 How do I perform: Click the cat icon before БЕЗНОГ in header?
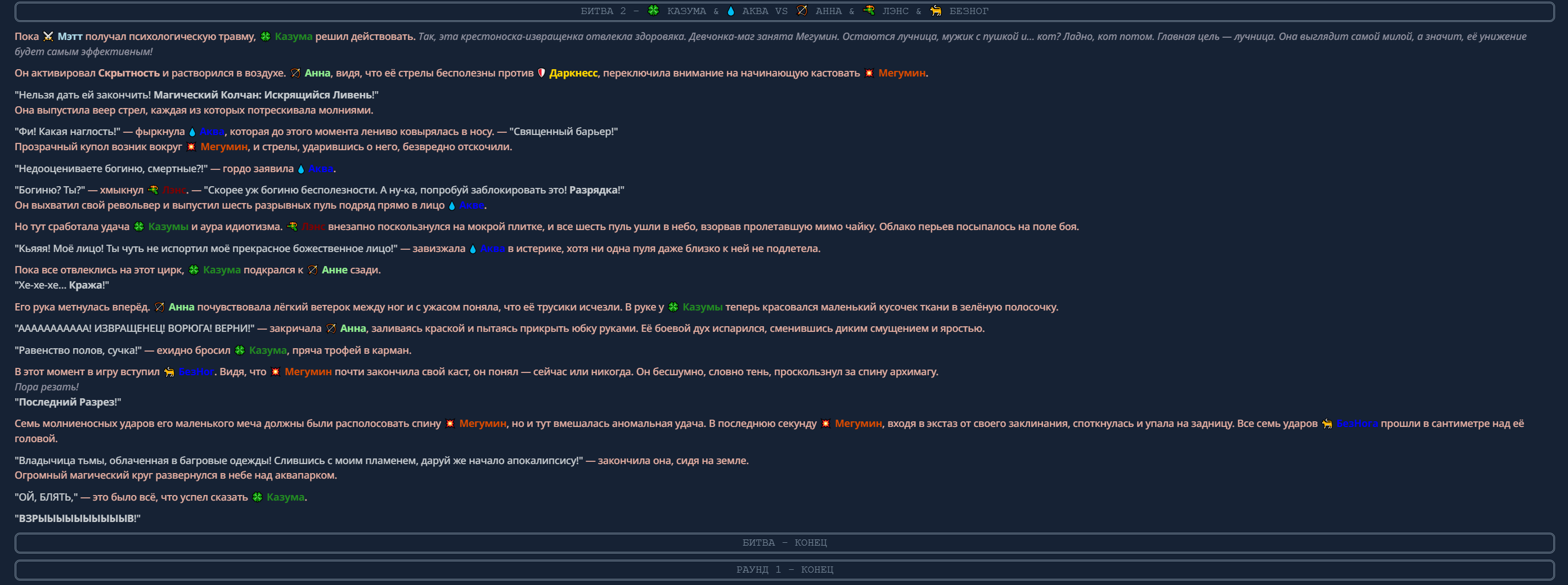pyautogui.click(x=936, y=10)
